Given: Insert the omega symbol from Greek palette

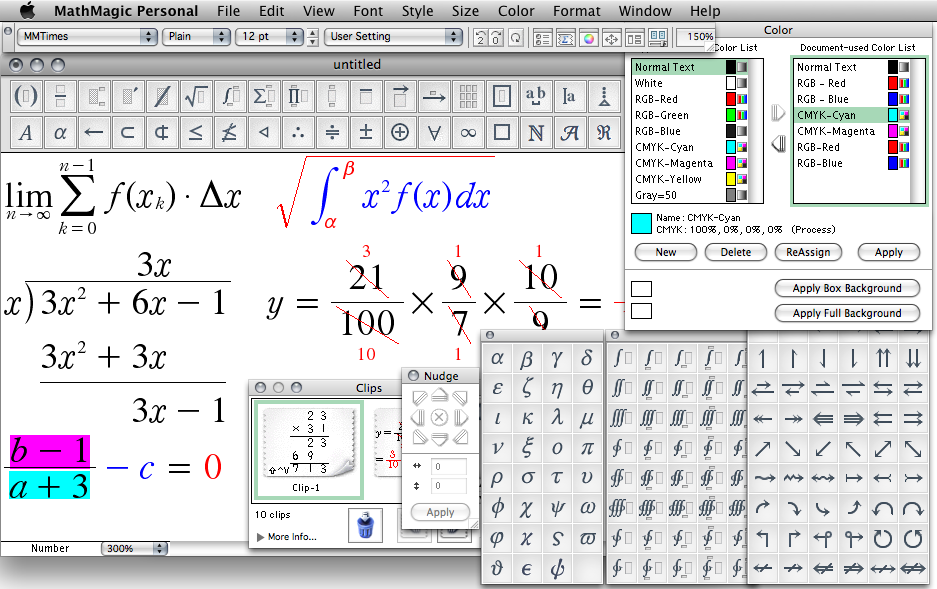Looking at the screenshot, I should [x=587, y=508].
